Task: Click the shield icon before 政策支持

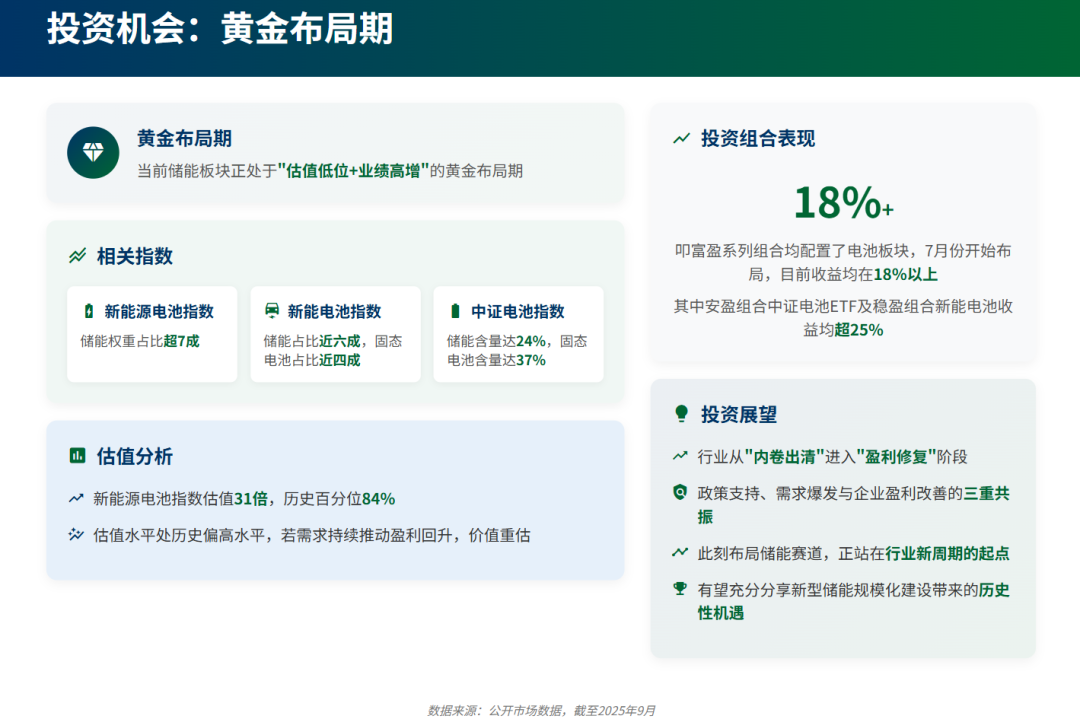Action: pos(681,493)
